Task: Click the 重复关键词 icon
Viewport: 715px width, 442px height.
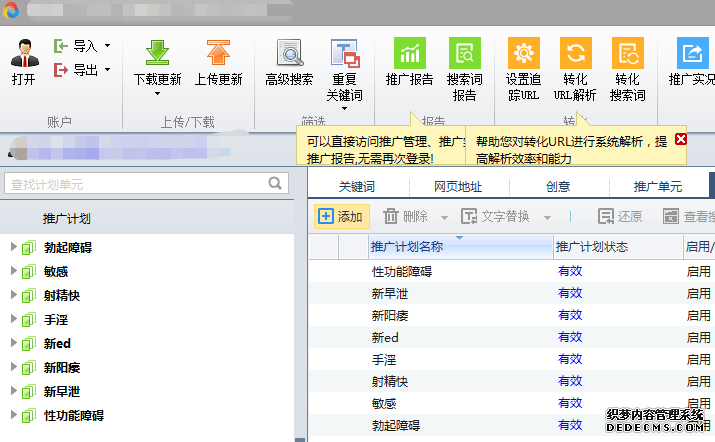Action: click(345, 54)
